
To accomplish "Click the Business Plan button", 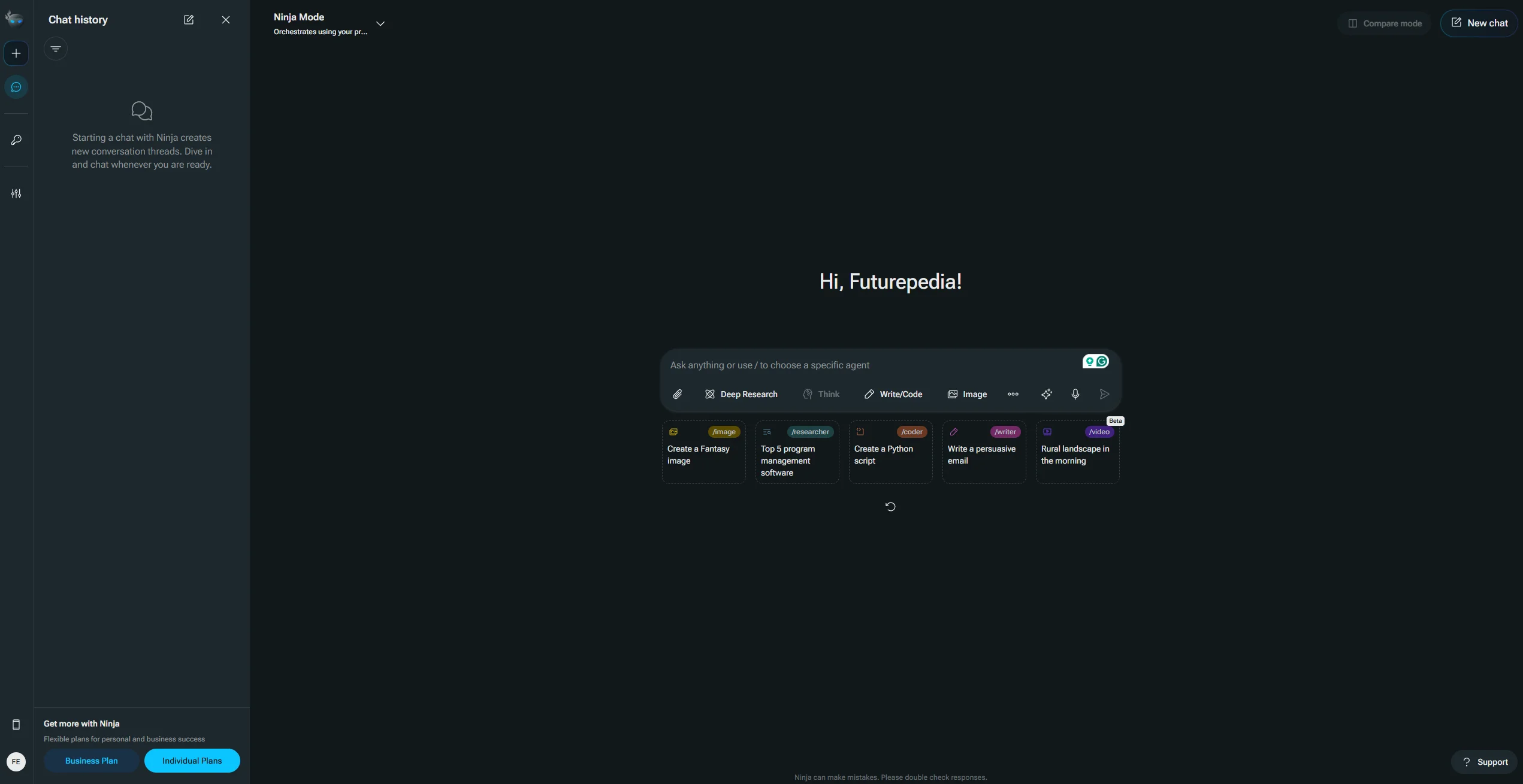I will click(91, 761).
